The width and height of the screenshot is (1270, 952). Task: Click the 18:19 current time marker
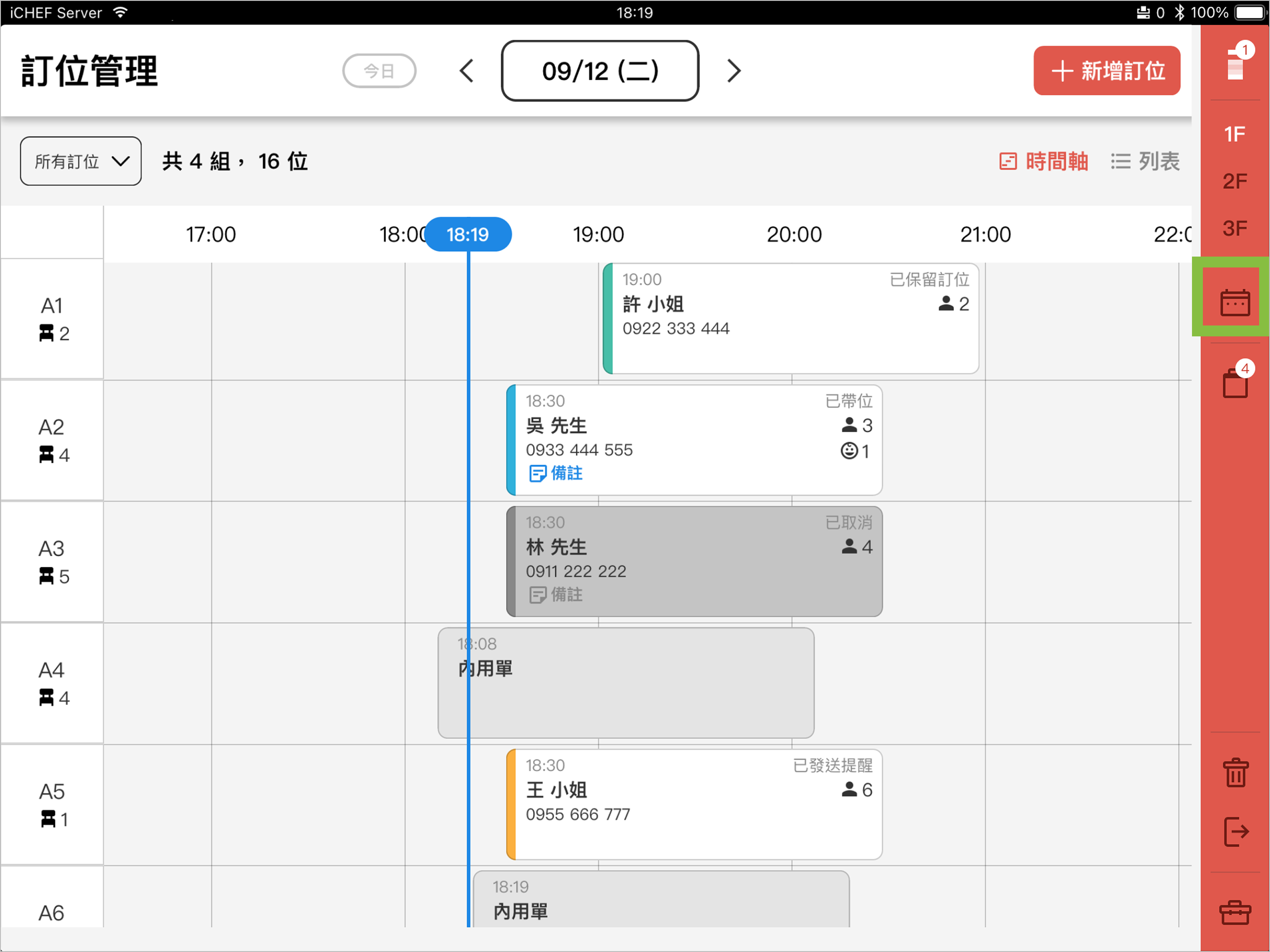[x=468, y=235]
